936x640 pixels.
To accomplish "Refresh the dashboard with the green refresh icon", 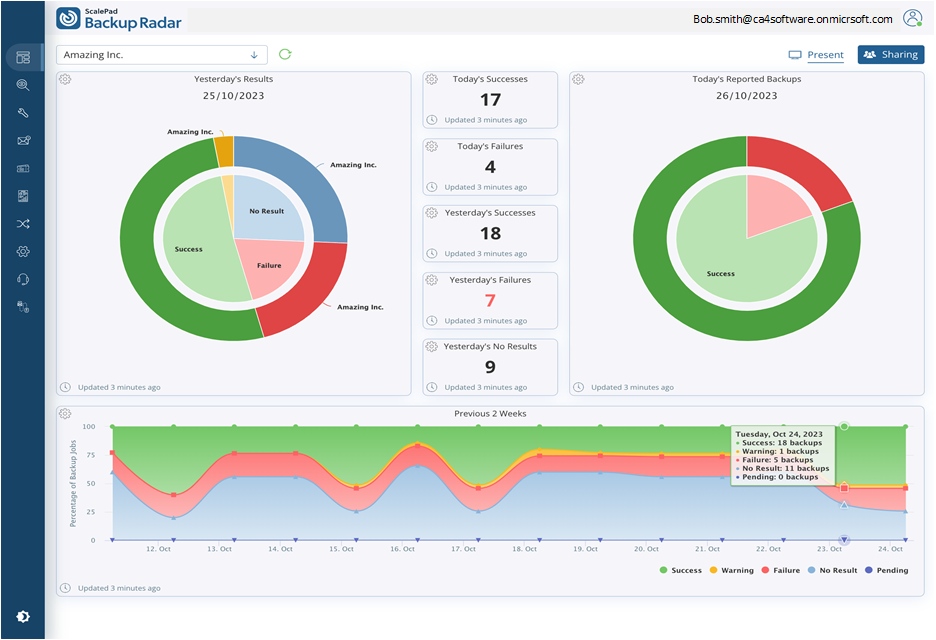I will [x=285, y=54].
